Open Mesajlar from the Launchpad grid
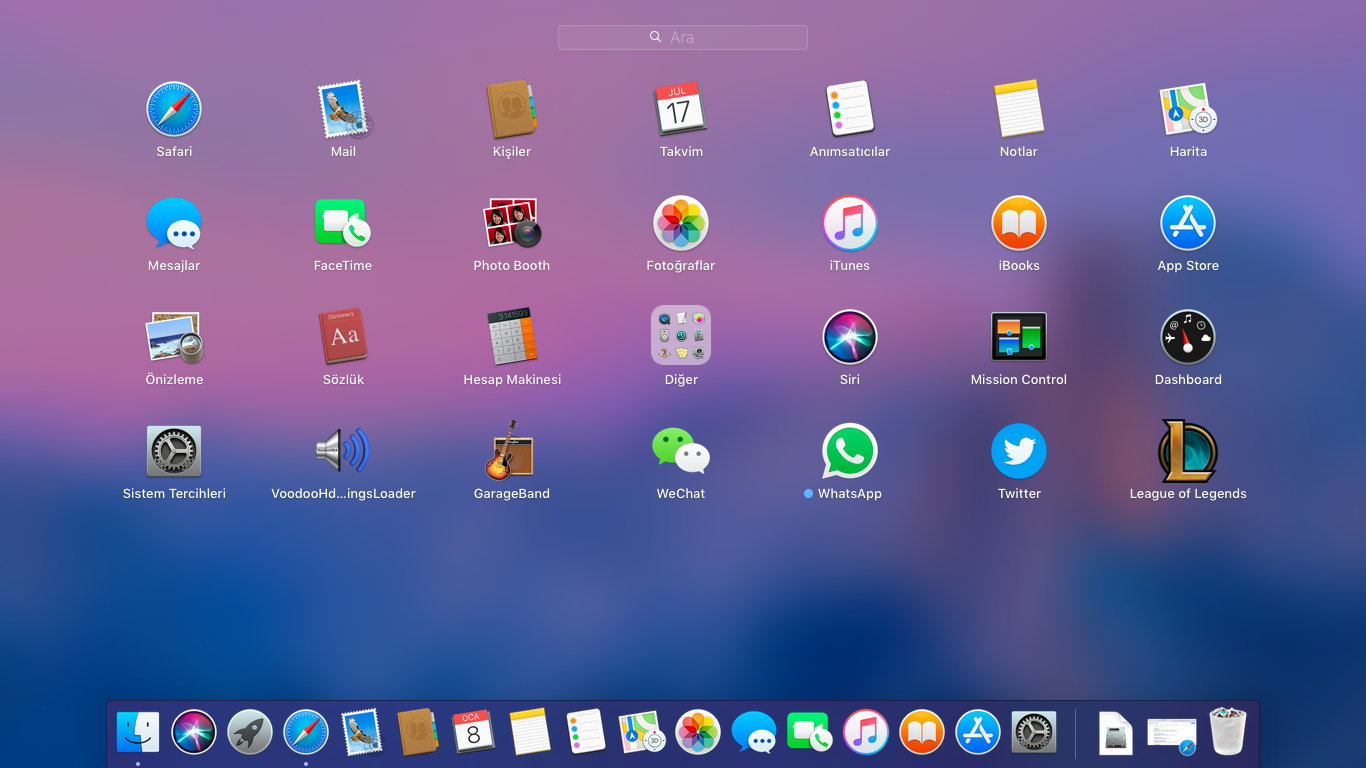 tap(174, 224)
